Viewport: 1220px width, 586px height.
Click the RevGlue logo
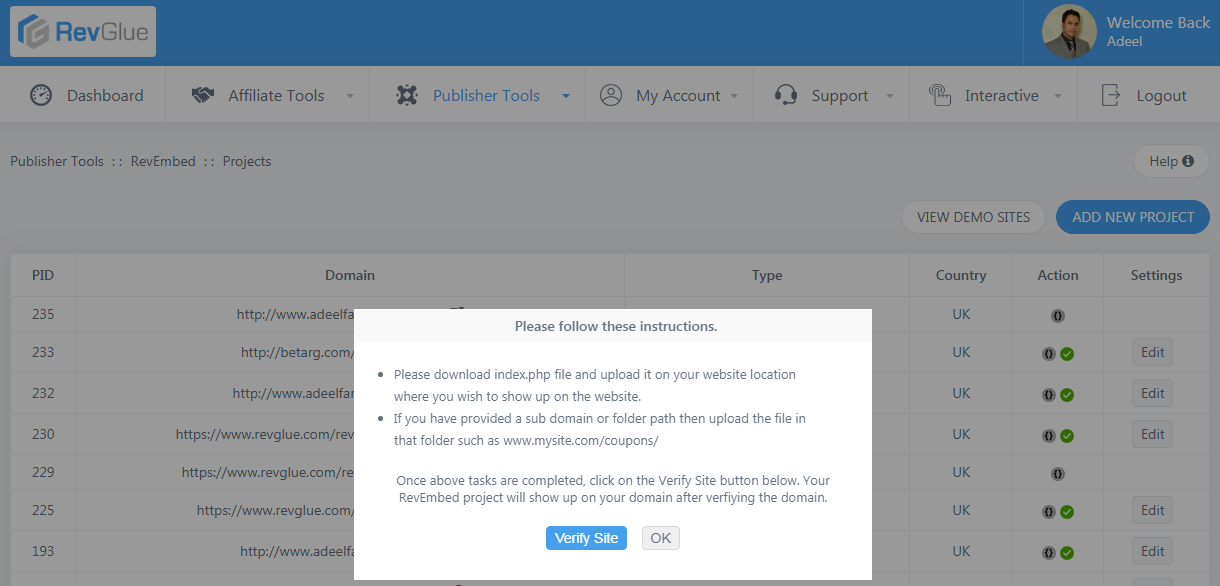pyautogui.click(x=83, y=32)
